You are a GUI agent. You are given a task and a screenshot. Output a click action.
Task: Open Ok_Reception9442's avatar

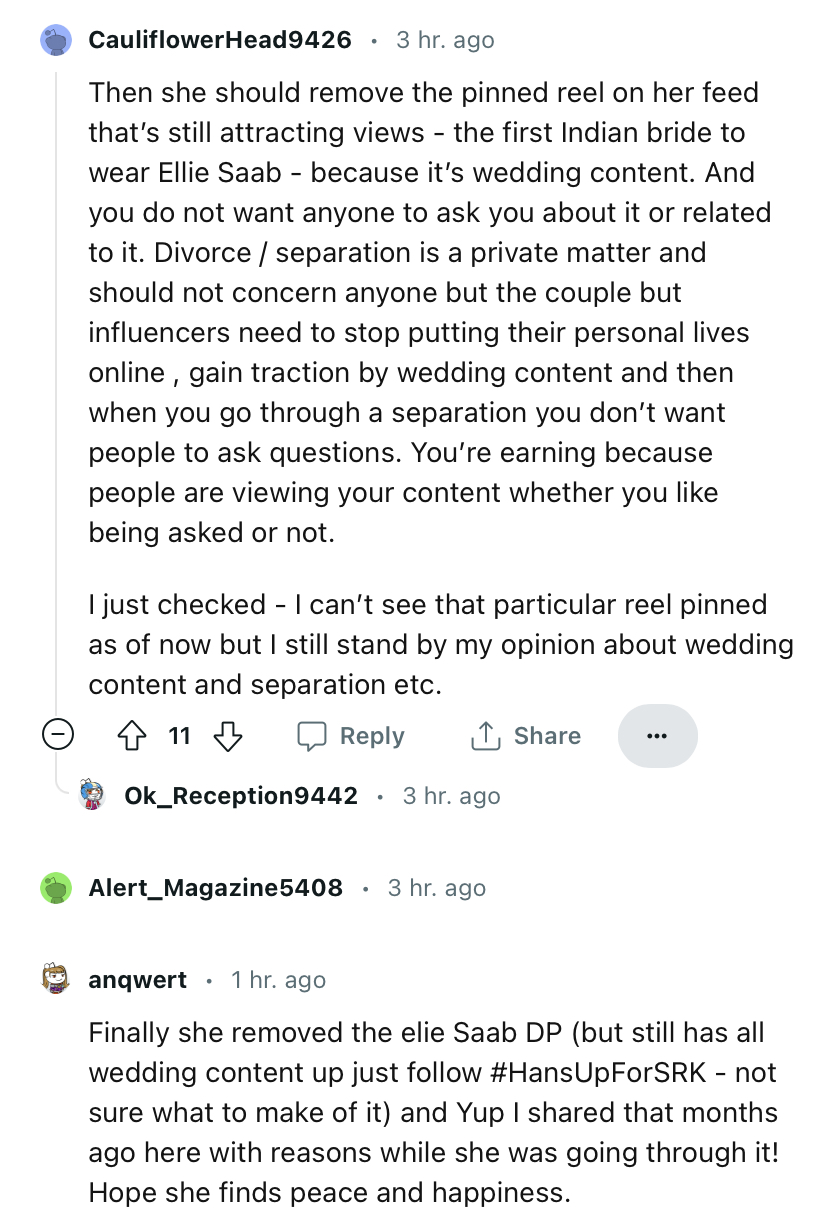point(93,796)
